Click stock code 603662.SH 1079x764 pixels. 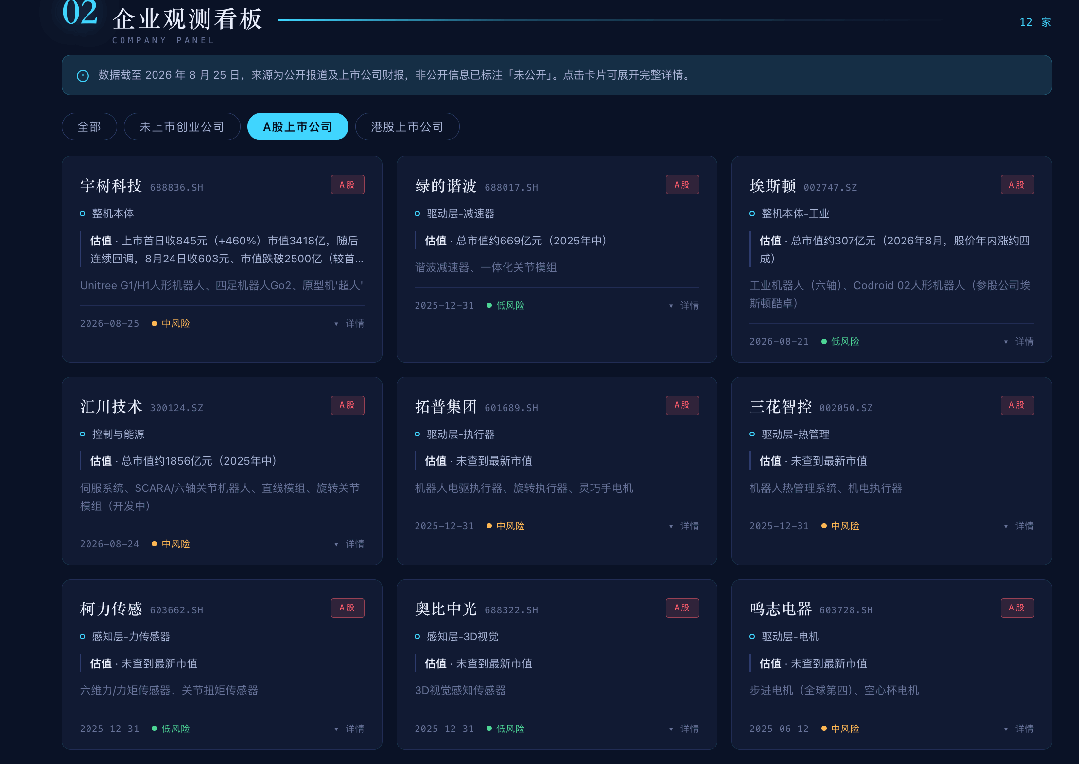(x=177, y=610)
